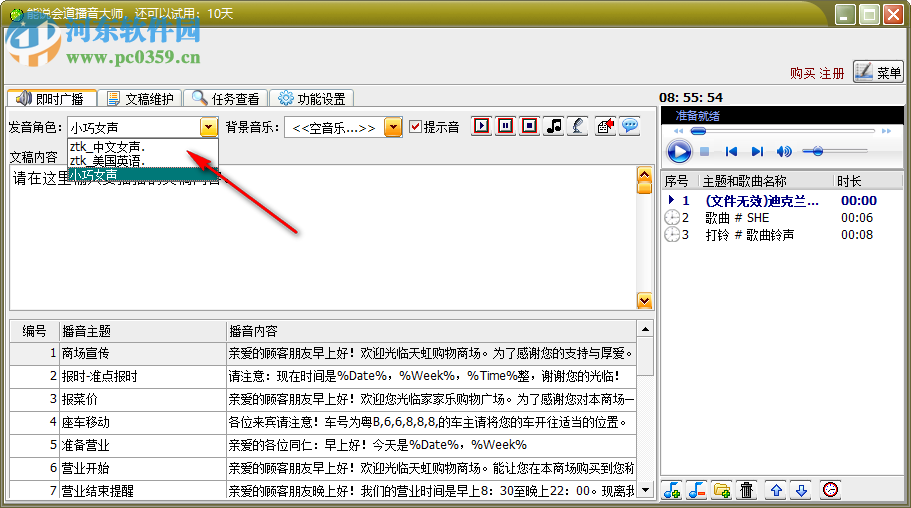Move the selected song up
Image resolution: width=911 pixels, height=508 pixels.
[776, 490]
